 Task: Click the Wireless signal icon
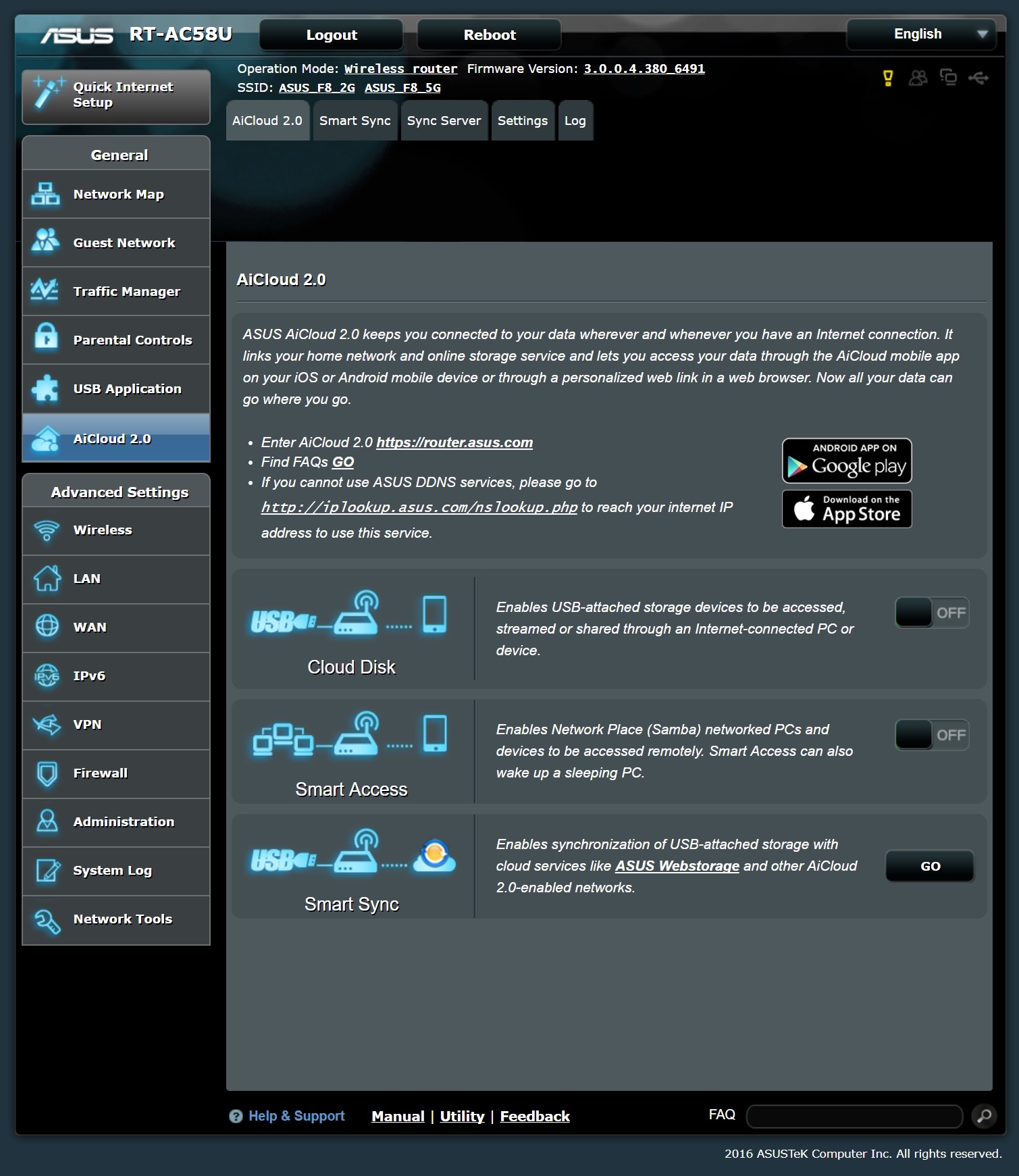pyautogui.click(x=47, y=530)
